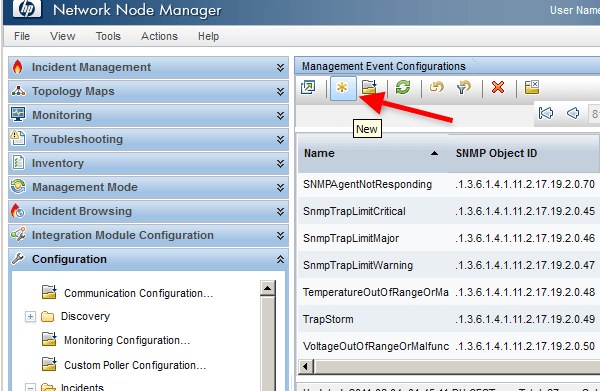Screen dimensions: 600x391
Task: Click the Custom Poller Configuration form icon
Action: tap(49, 364)
